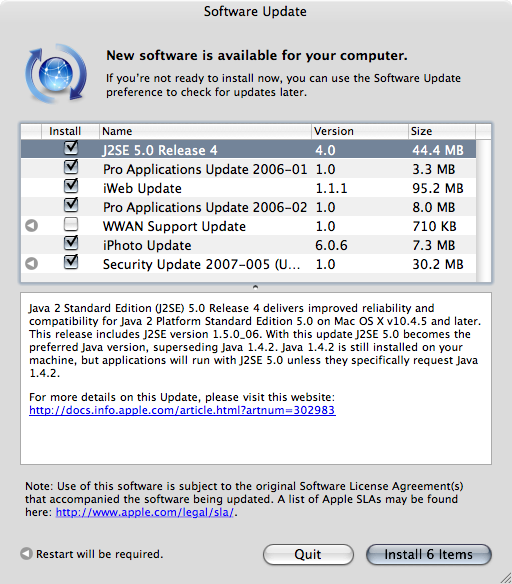
Task: Sort by the Install column header
Action: click(70, 131)
